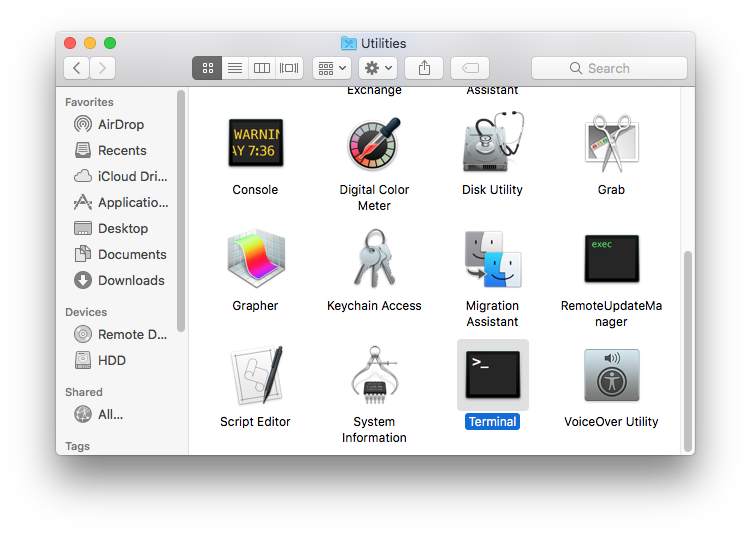Open the arrange-by grouping dropdown
Screen dimensions: 751x535
tap(331, 68)
